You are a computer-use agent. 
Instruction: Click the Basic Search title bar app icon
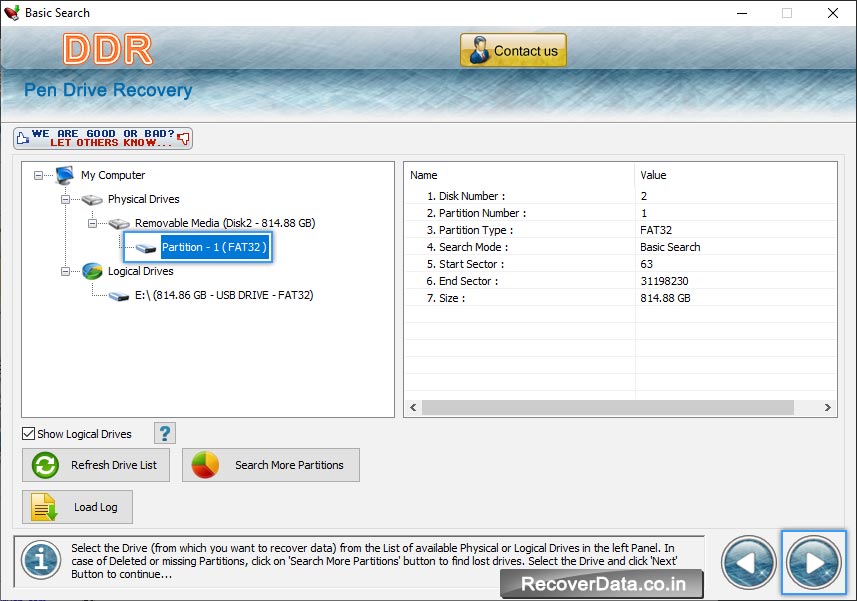(x=11, y=13)
